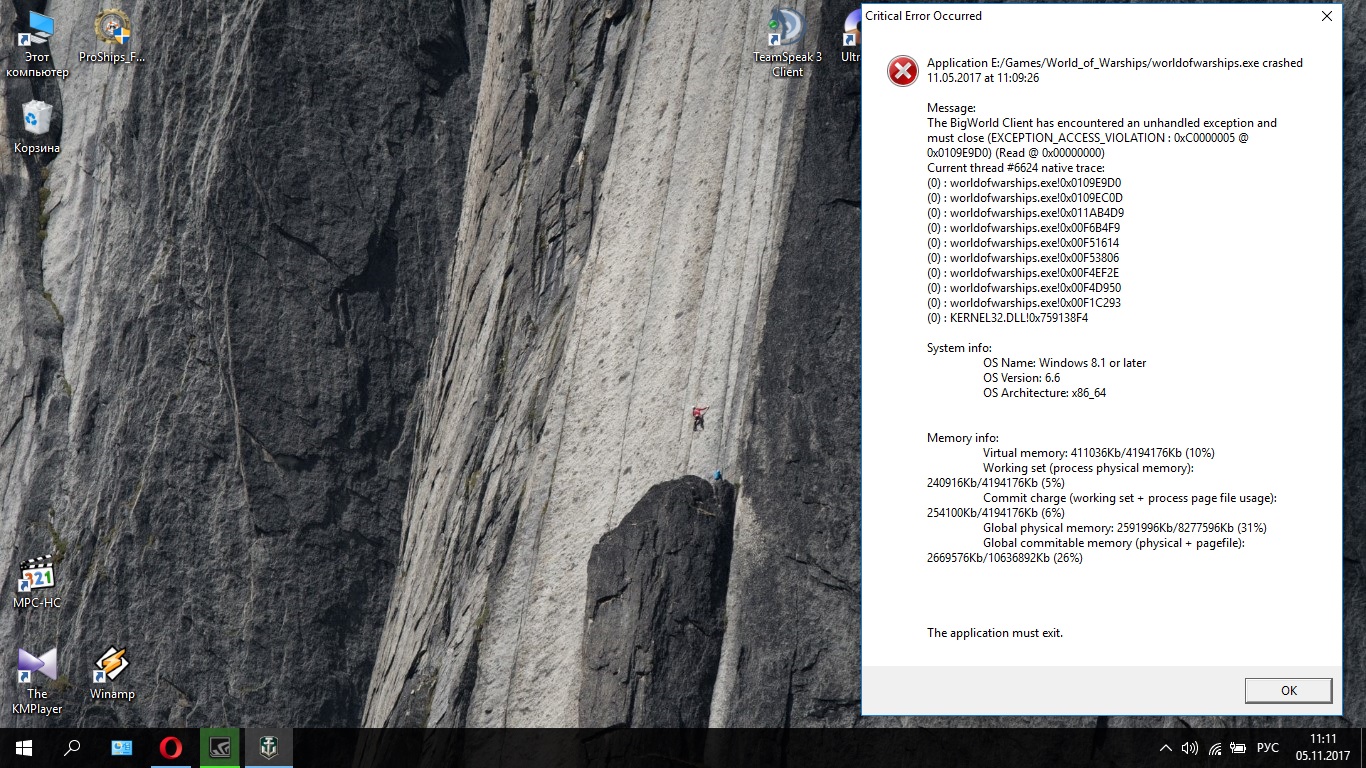Click 'Virtual memory: 411036Kb/4194176Kb (10%)'
Screen dimensions: 1366x768
[1099, 453]
